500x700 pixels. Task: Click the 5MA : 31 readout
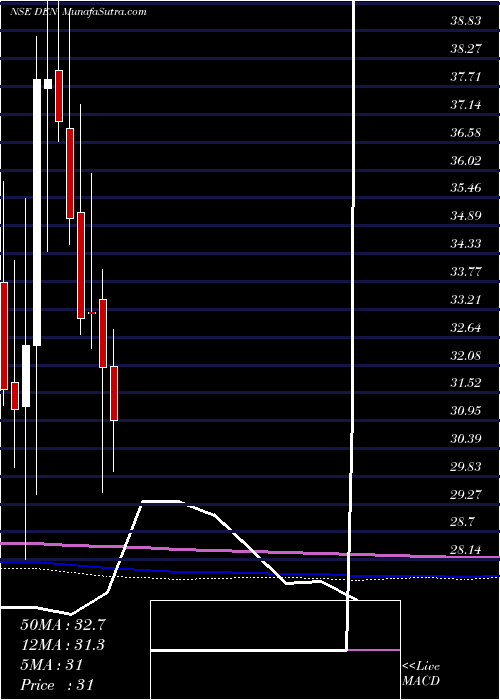click(x=51, y=665)
